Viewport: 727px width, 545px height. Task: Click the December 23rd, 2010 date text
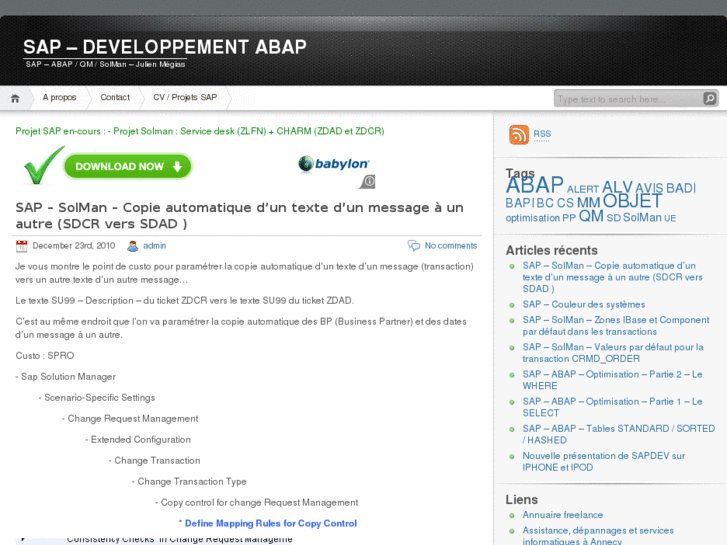click(x=74, y=246)
